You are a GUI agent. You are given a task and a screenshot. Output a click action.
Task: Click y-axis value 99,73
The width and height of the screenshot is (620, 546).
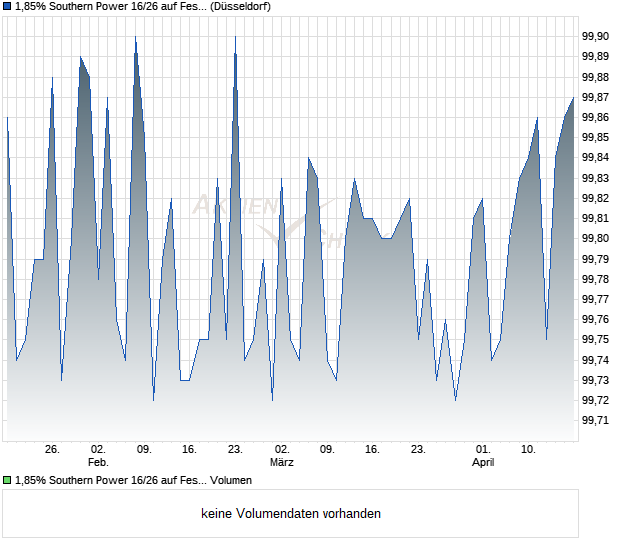click(595, 381)
